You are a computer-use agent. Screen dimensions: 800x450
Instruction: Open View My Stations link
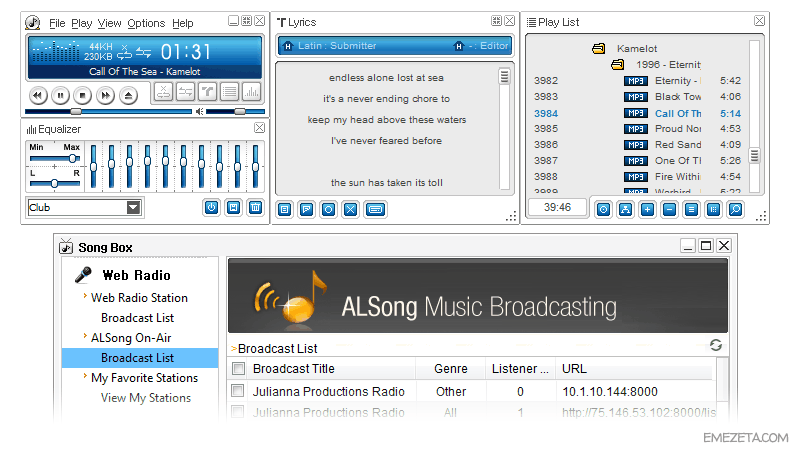tap(146, 398)
